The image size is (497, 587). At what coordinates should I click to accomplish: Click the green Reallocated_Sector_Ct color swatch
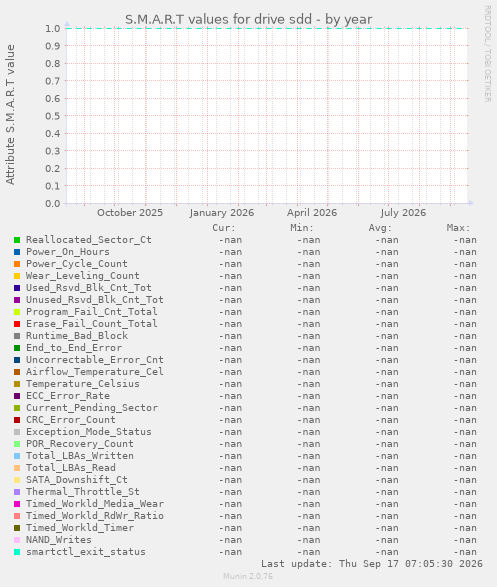tap(17, 240)
